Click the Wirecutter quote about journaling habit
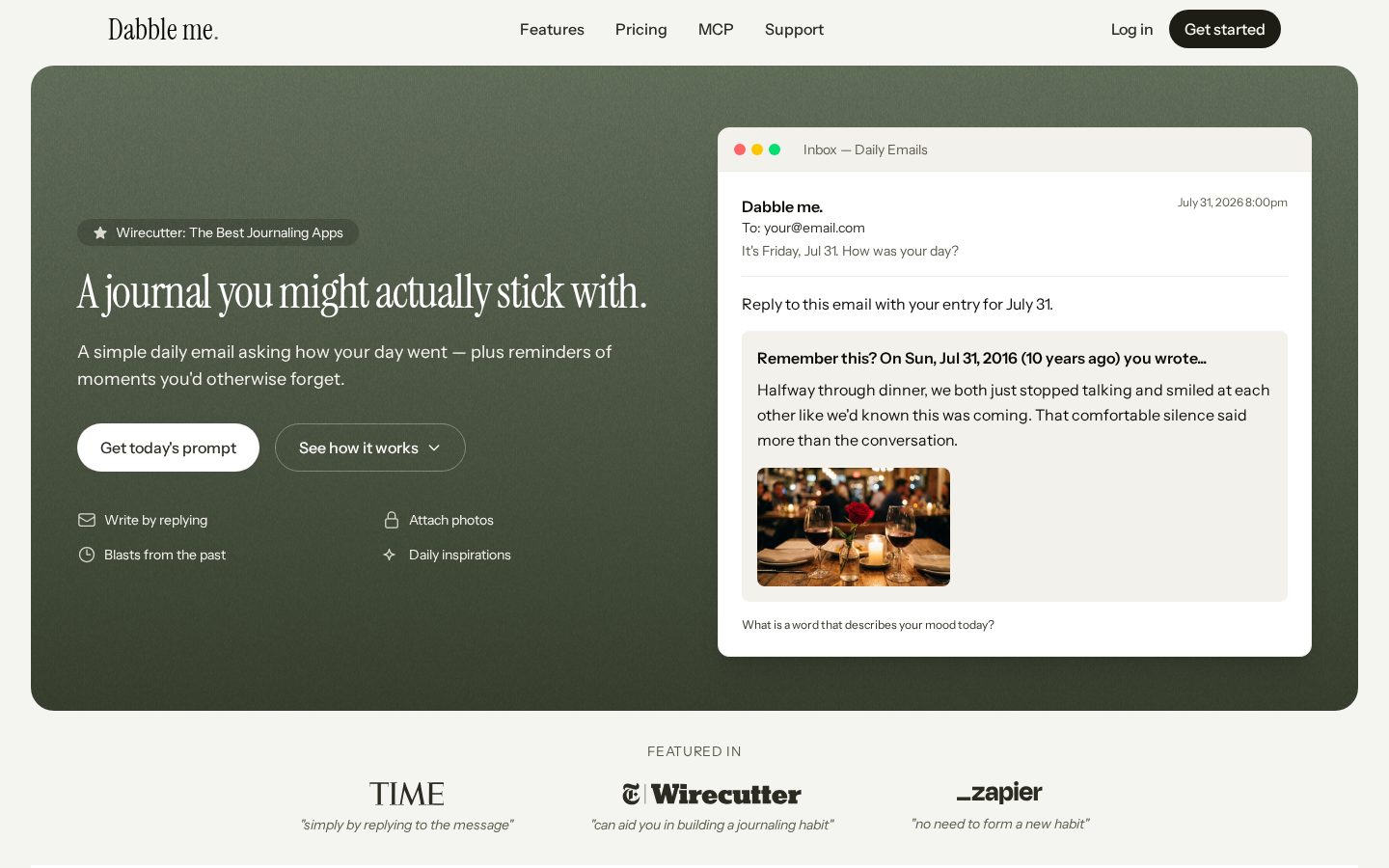Screen dimensions: 1389x868 (712, 825)
